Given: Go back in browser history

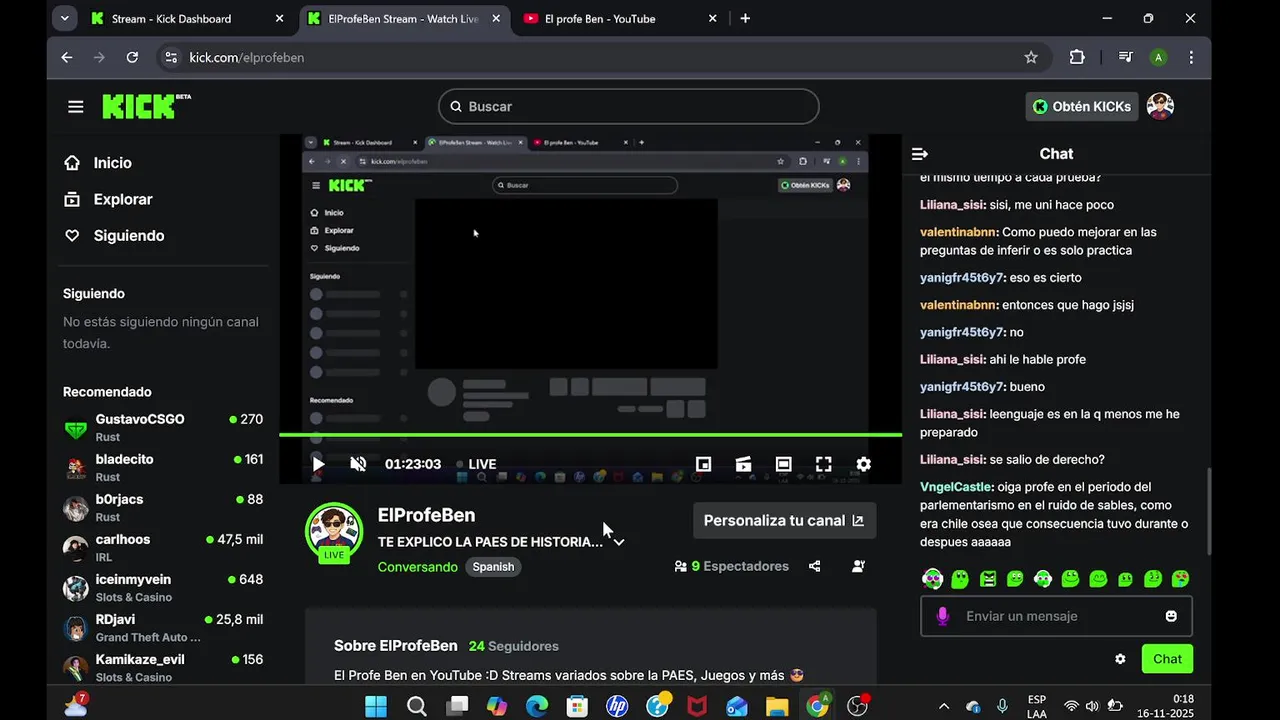Looking at the screenshot, I should coord(67,57).
